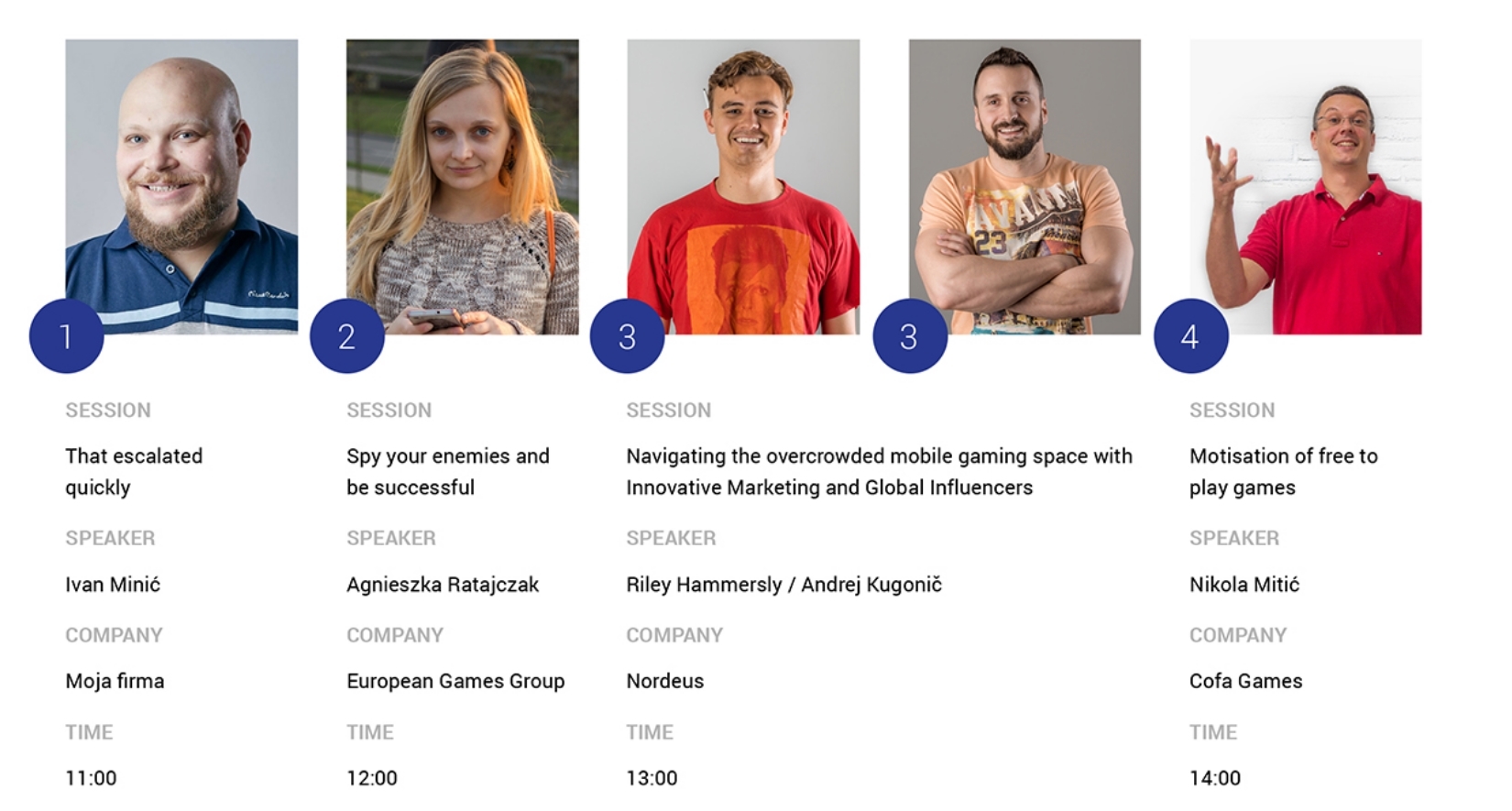Image resolution: width=1512 pixels, height=811 pixels.
Task: Click session title "That escalated quickly"
Action: pyautogui.click(x=134, y=471)
